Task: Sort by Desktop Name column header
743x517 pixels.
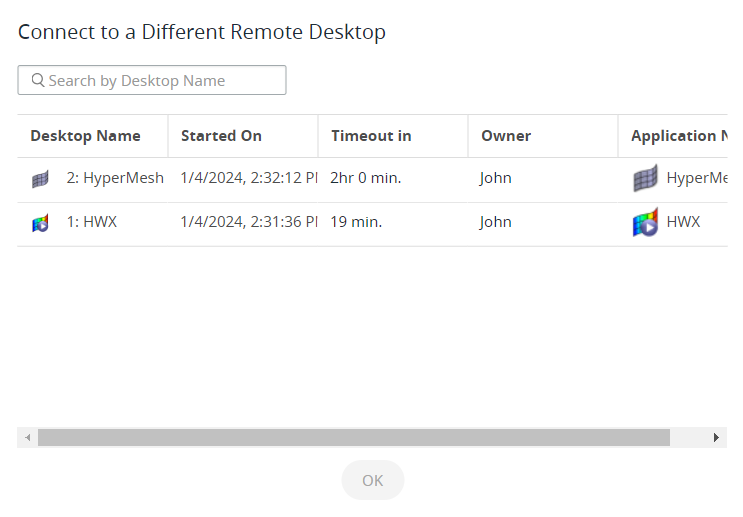Action: [x=85, y=136]
